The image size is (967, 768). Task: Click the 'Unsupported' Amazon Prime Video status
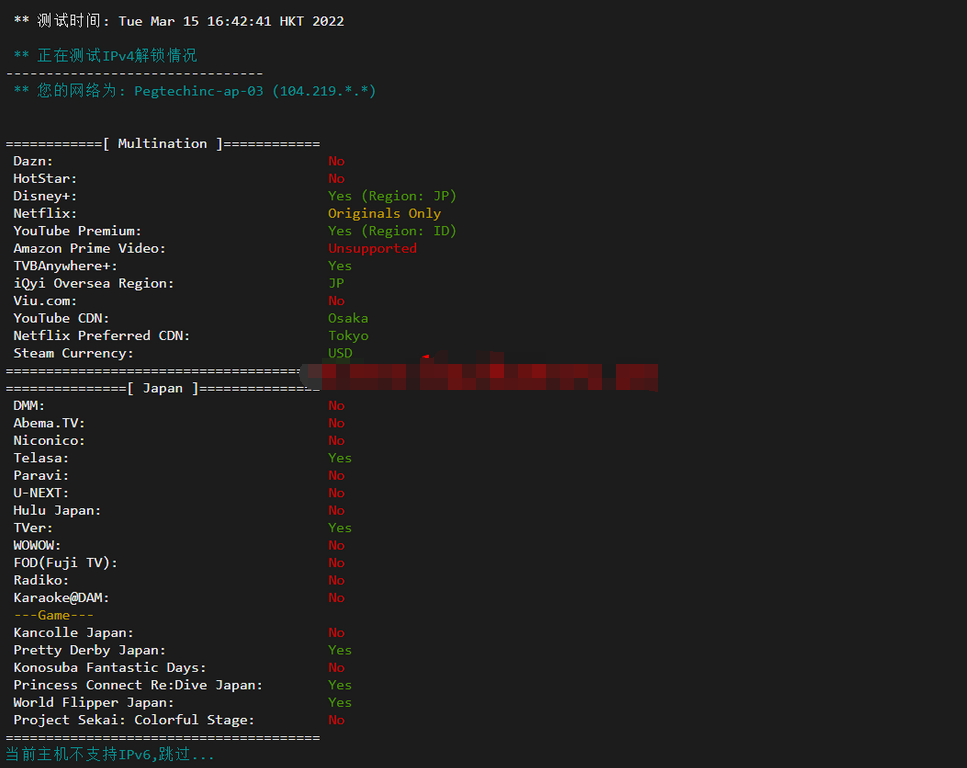[x=372, y=249]
